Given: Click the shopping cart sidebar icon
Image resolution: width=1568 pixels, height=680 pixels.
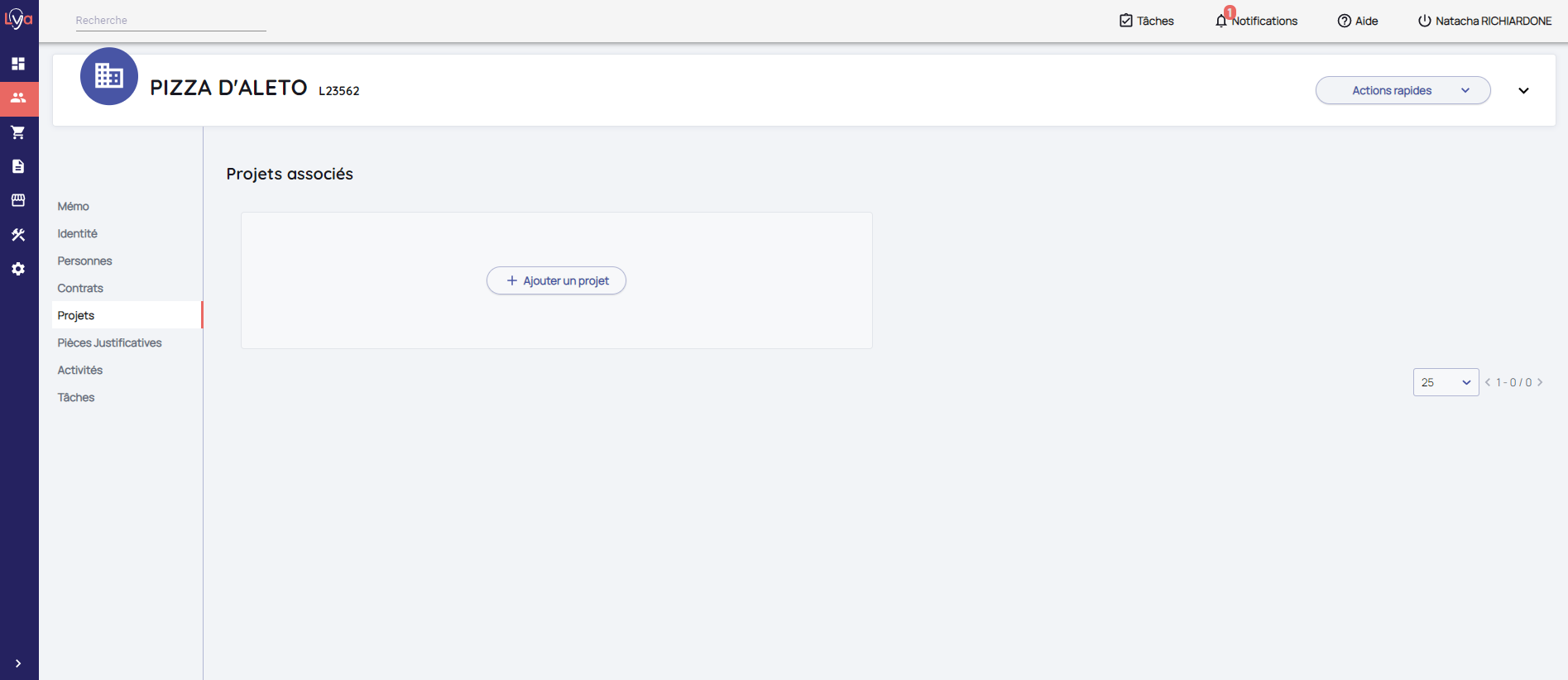Looking at the screenshot, I should tap(18, 132).
